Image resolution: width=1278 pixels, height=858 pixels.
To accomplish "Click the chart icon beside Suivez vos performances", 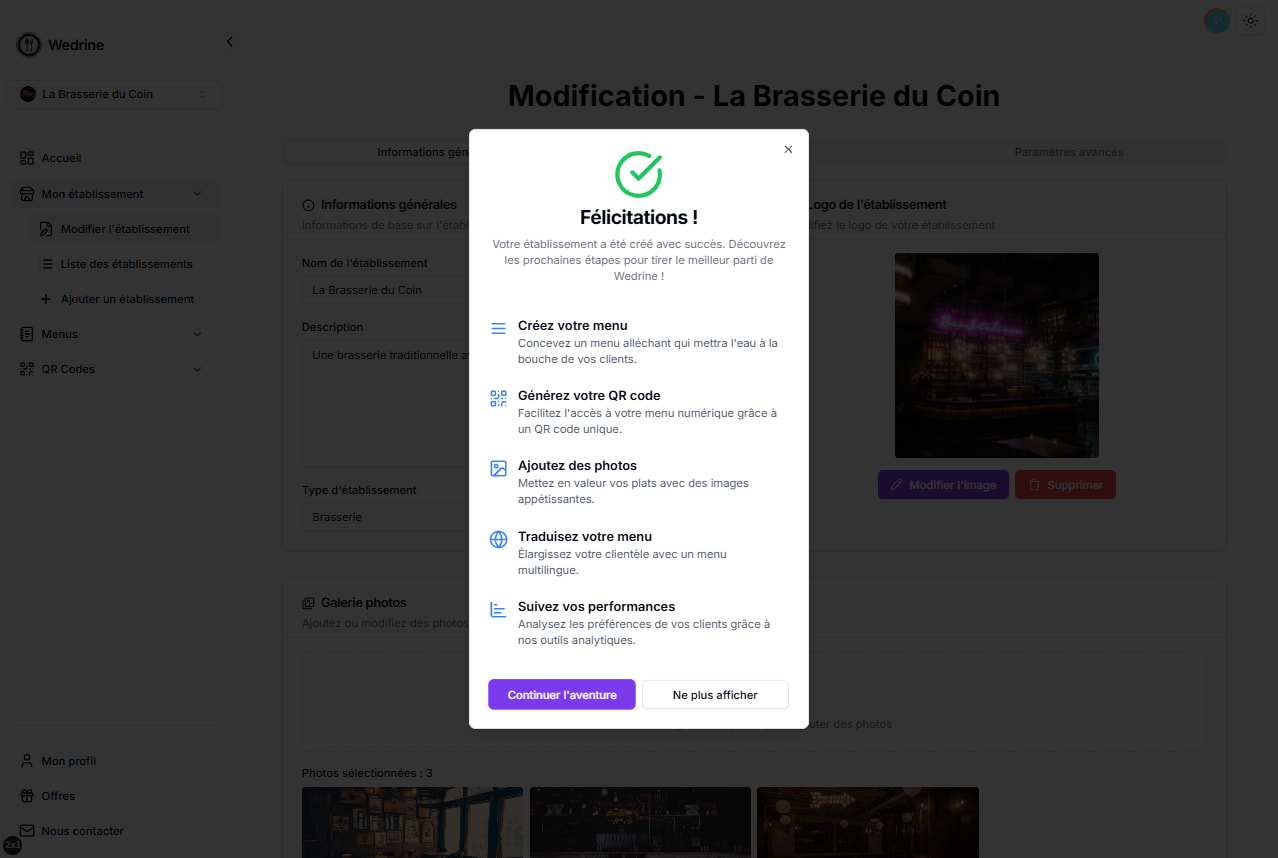I will pyautogui.click(x=498, y=609).
